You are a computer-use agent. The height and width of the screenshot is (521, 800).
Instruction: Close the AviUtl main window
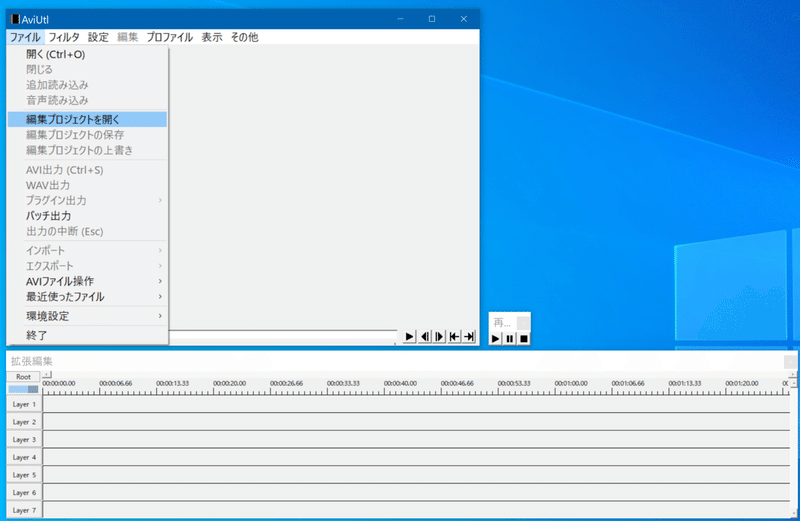[x=464, y=19]
